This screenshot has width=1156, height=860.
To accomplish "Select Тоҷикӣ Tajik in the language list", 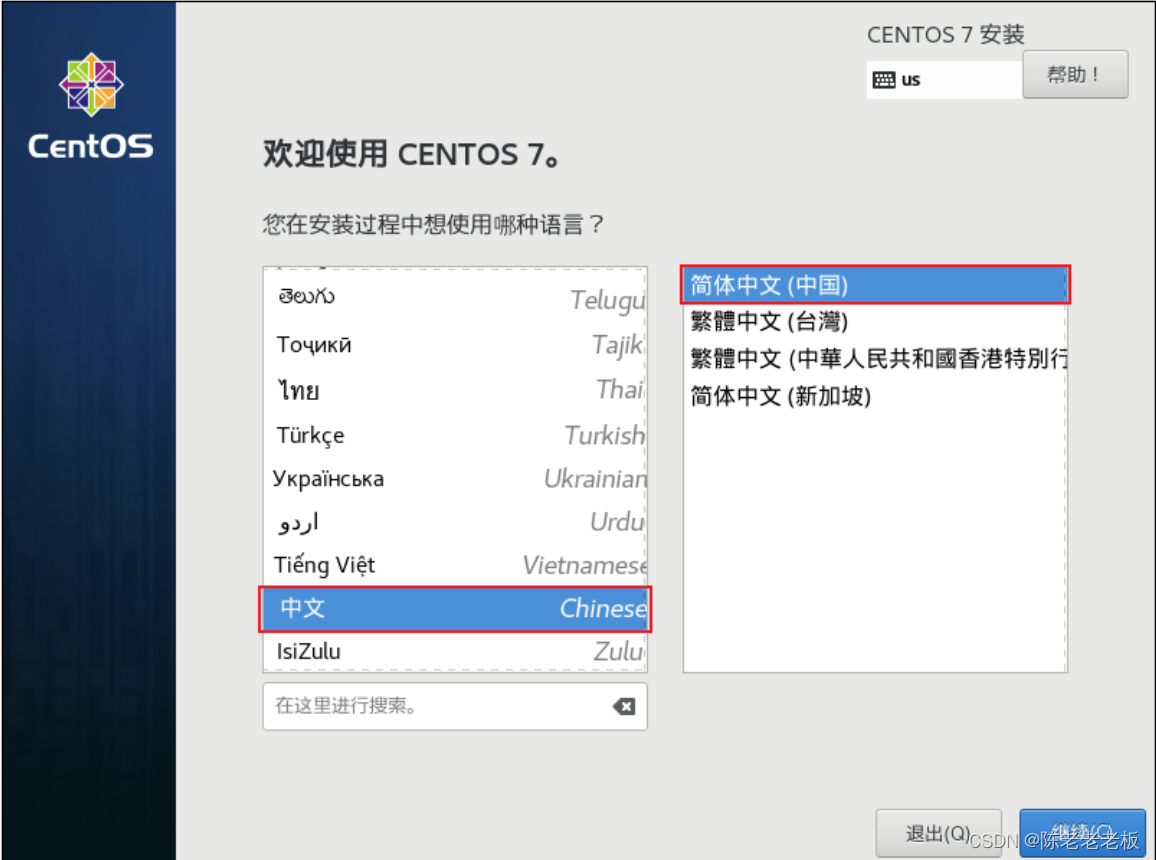I will tap(454, 344).
